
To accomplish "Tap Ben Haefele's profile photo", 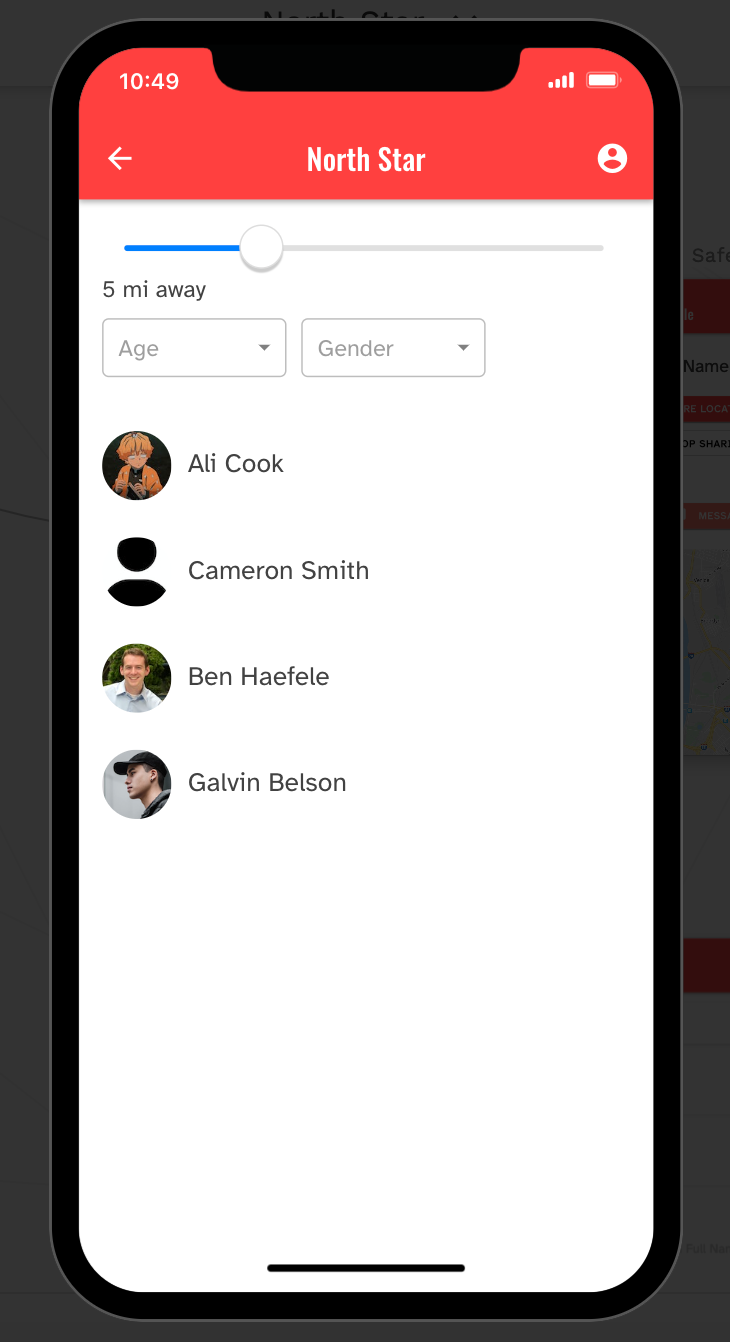I will pyautogui.click(x=137, y=678).
